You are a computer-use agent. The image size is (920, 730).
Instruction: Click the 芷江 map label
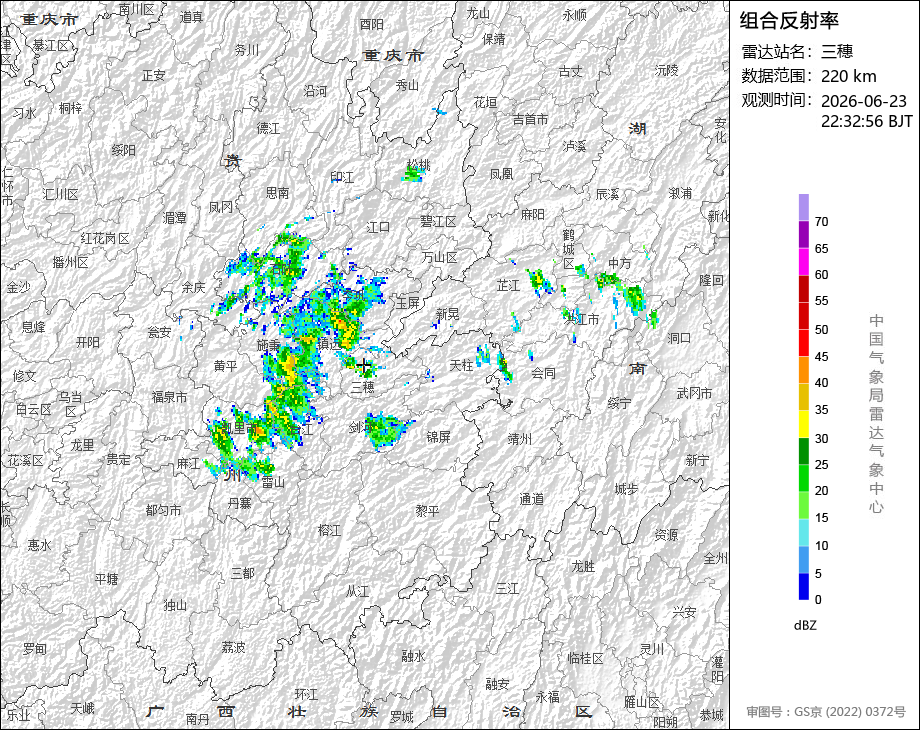[508, 286]
